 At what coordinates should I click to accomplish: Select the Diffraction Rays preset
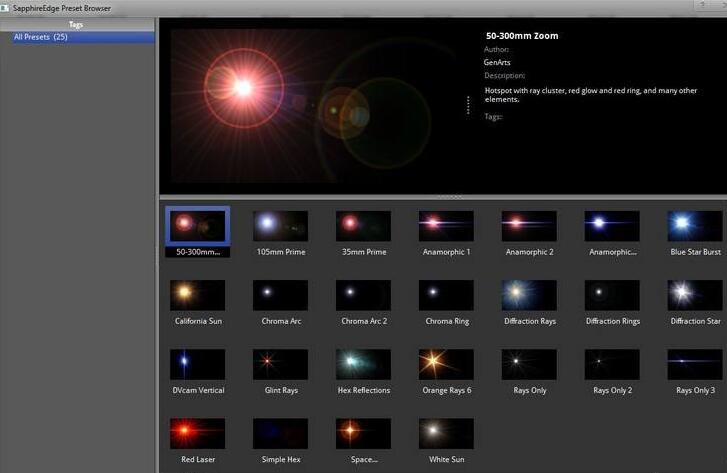click(529, 295)
